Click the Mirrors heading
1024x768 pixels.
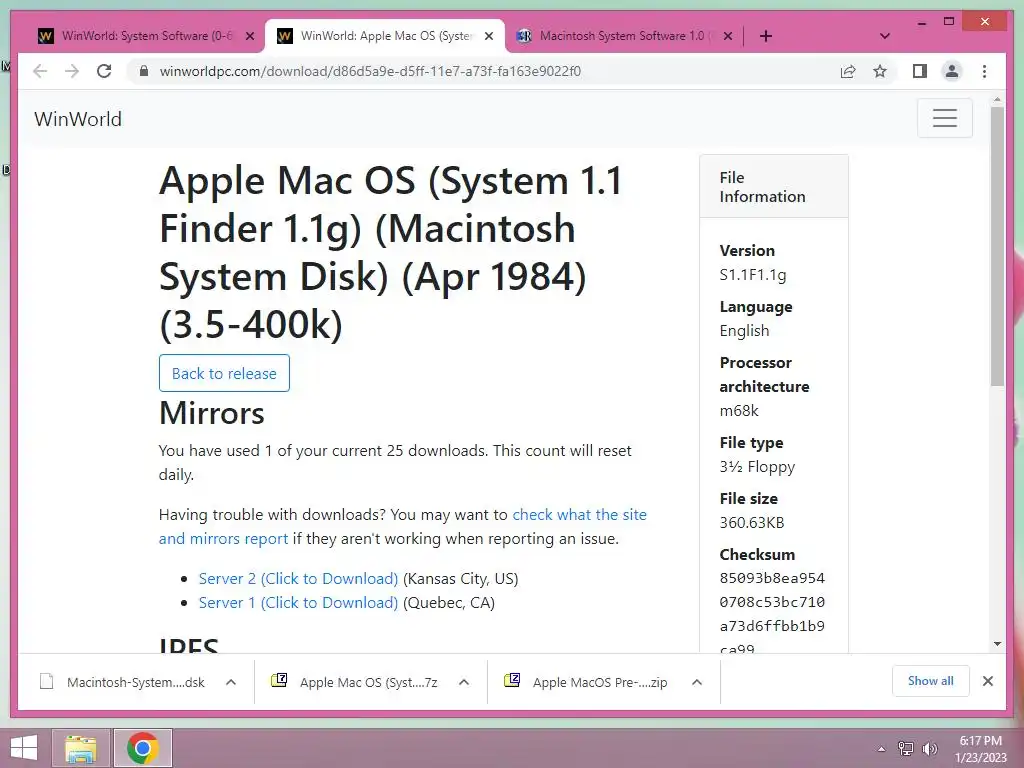pyautogui.click(x=212, y=413)
